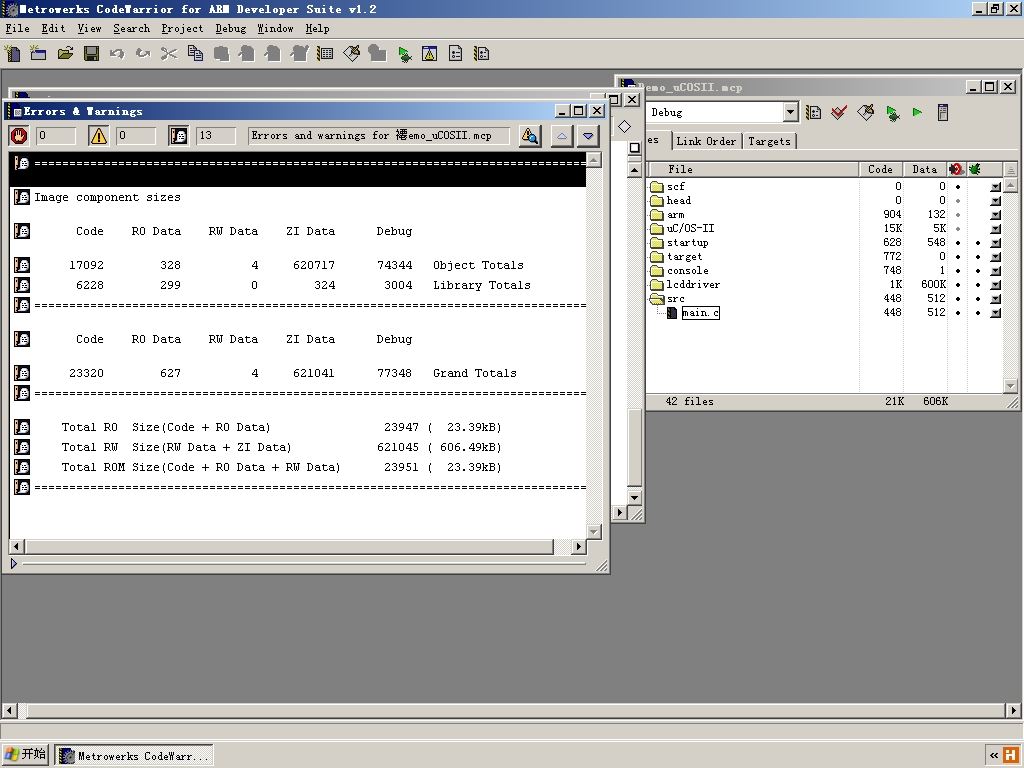Screen dimensions: 1024x768
Task: Open the Search menu
Action: [x=131, y=29]
